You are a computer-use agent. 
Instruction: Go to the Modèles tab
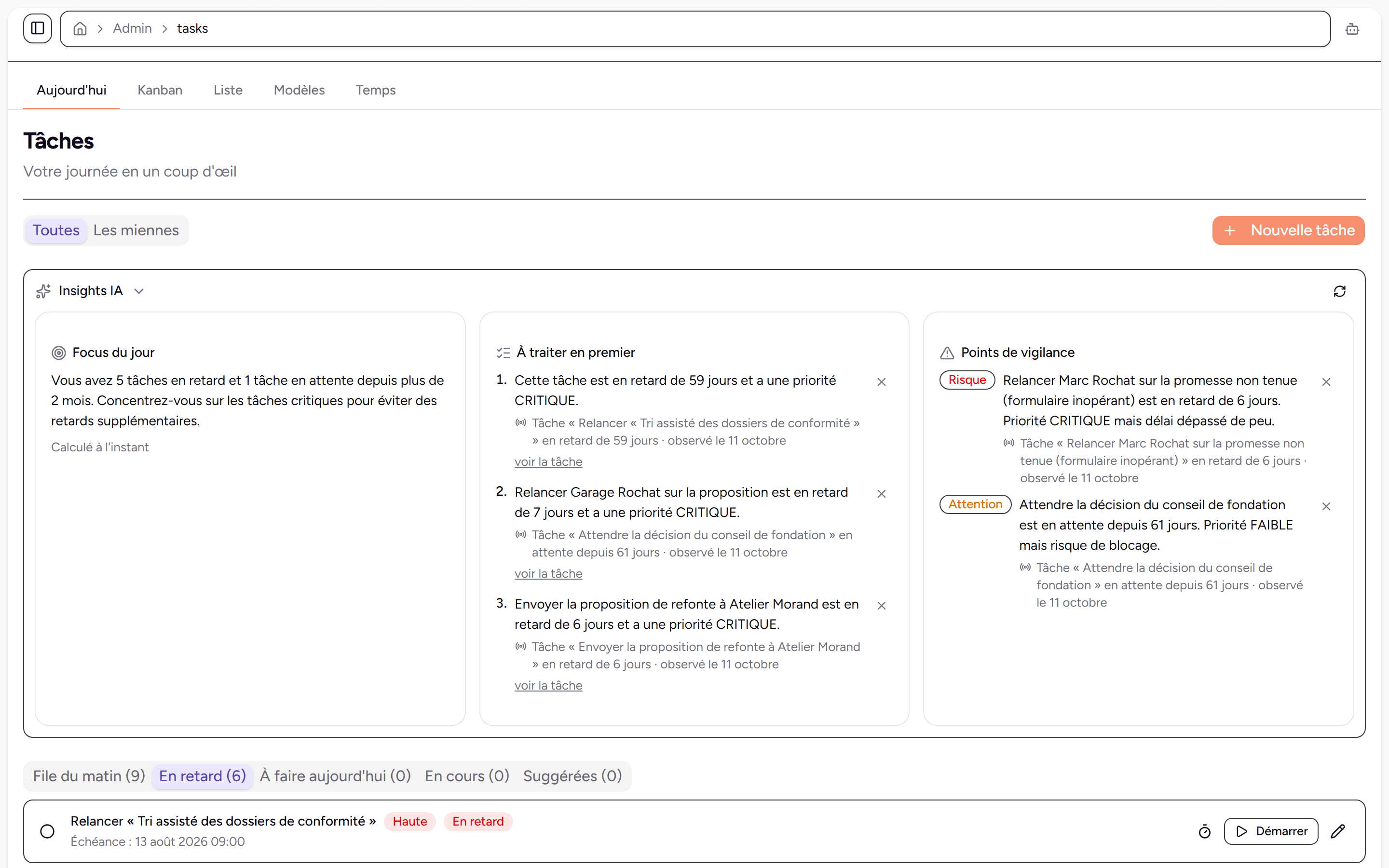tap(299, 90)
